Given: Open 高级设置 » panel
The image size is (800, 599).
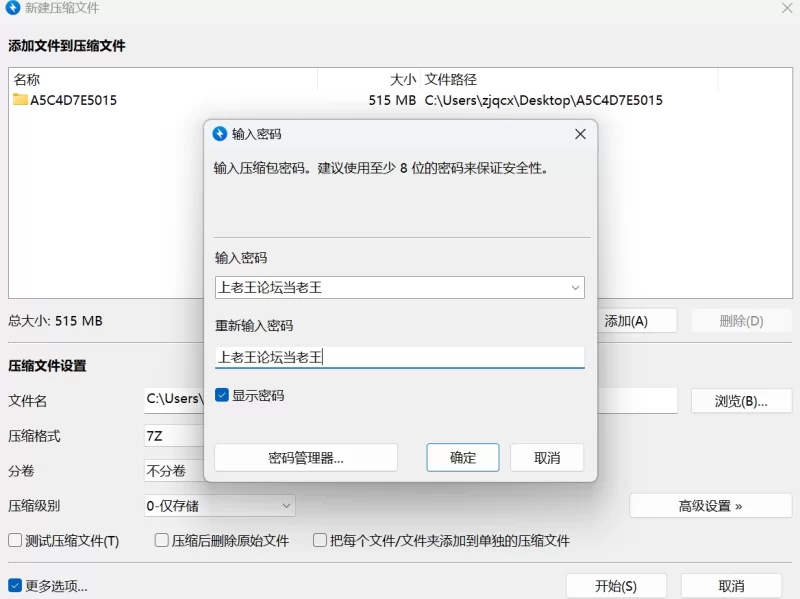Looking at the screenshot, I should [x=710, y=506].
